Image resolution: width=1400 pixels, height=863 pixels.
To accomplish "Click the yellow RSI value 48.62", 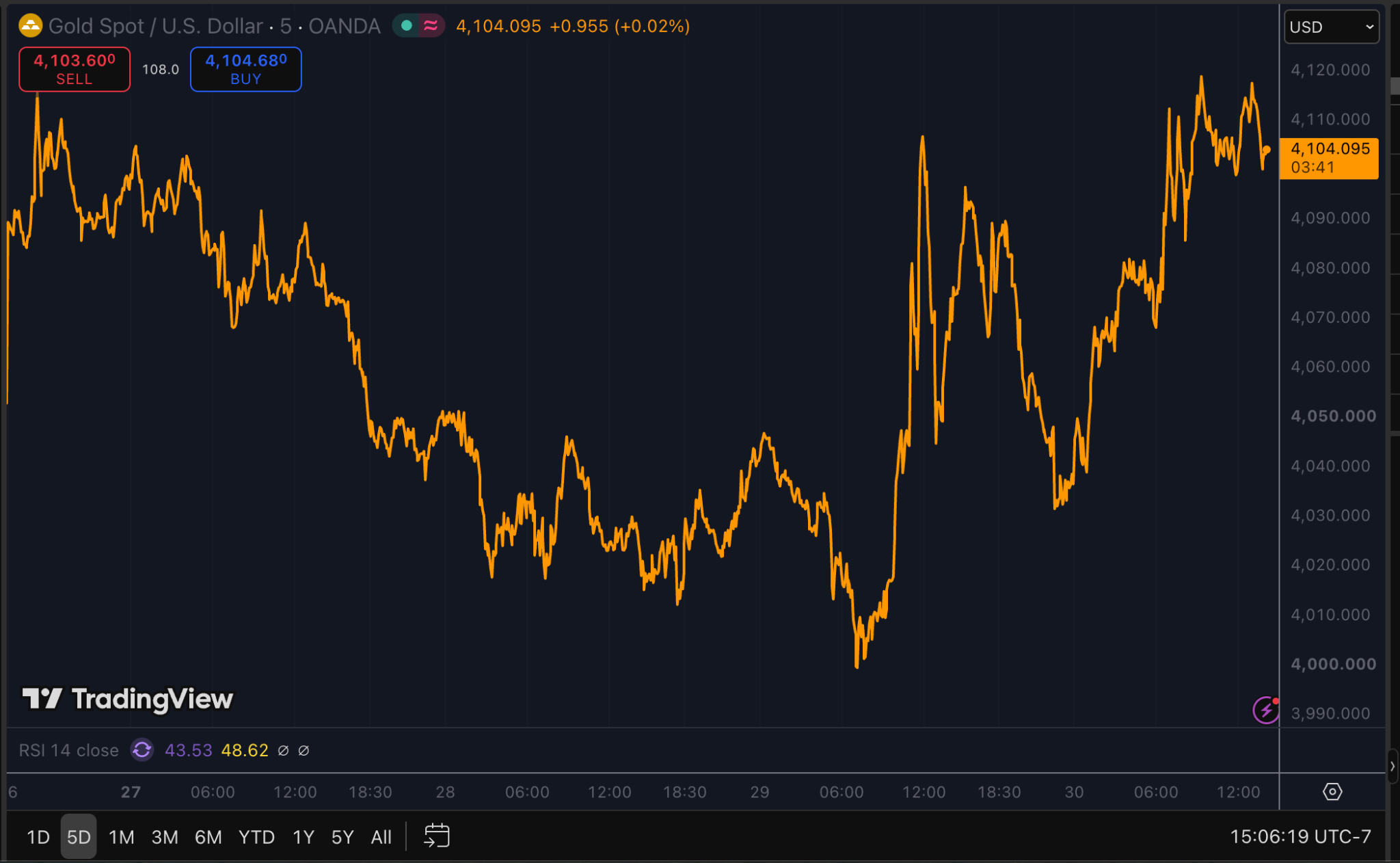I will point(245,750).
